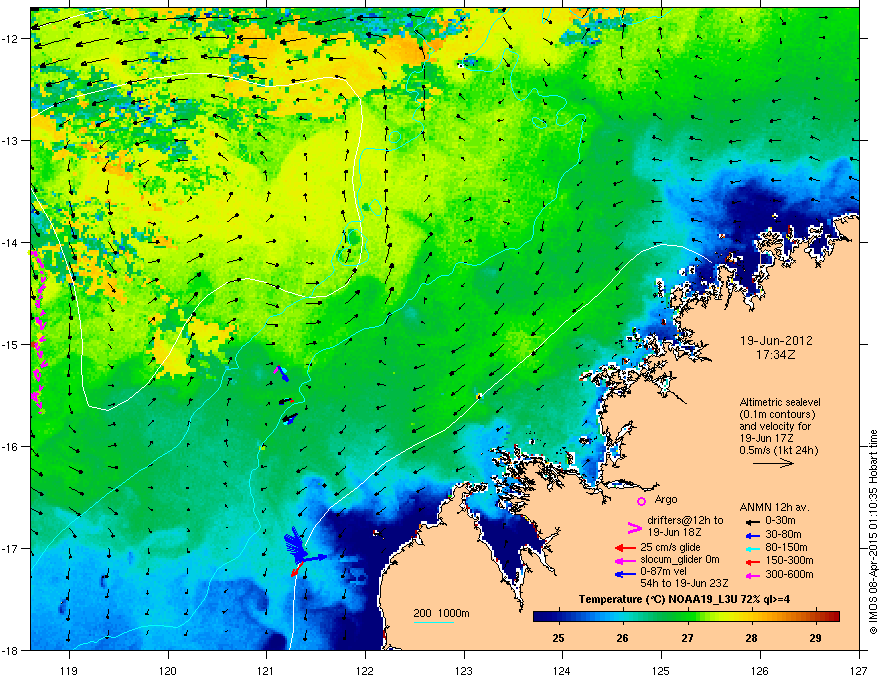
Task: Click the Temperature NOAA19_L3U colorbar title
Action: click(x=684, y=599)
